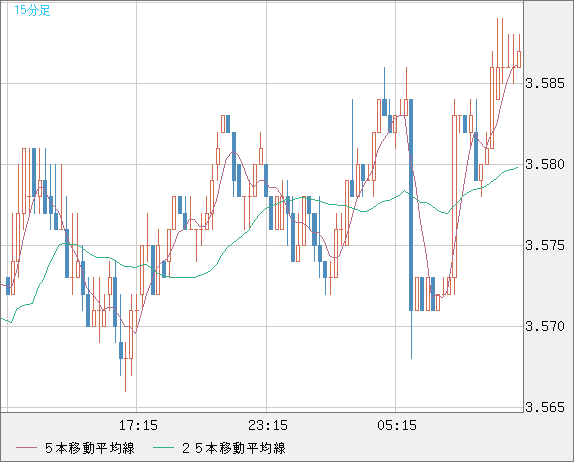Image resolution: width=574 pixels, height=462 pixels.
Task: Click the 23:15 time axis label
Action: click(x=268, y=425)
